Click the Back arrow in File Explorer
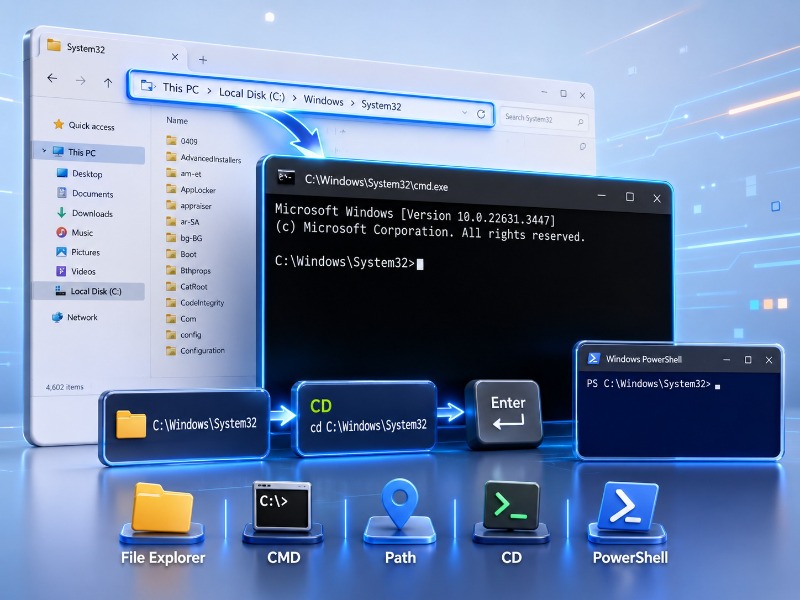 pyautogui.click(x=52, y=78)
